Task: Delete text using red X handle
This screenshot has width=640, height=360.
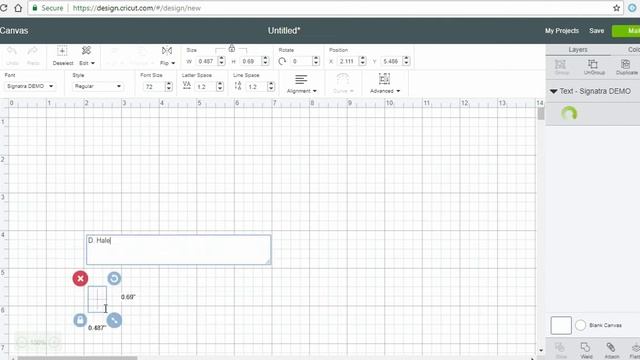Action: click(80, 278)
